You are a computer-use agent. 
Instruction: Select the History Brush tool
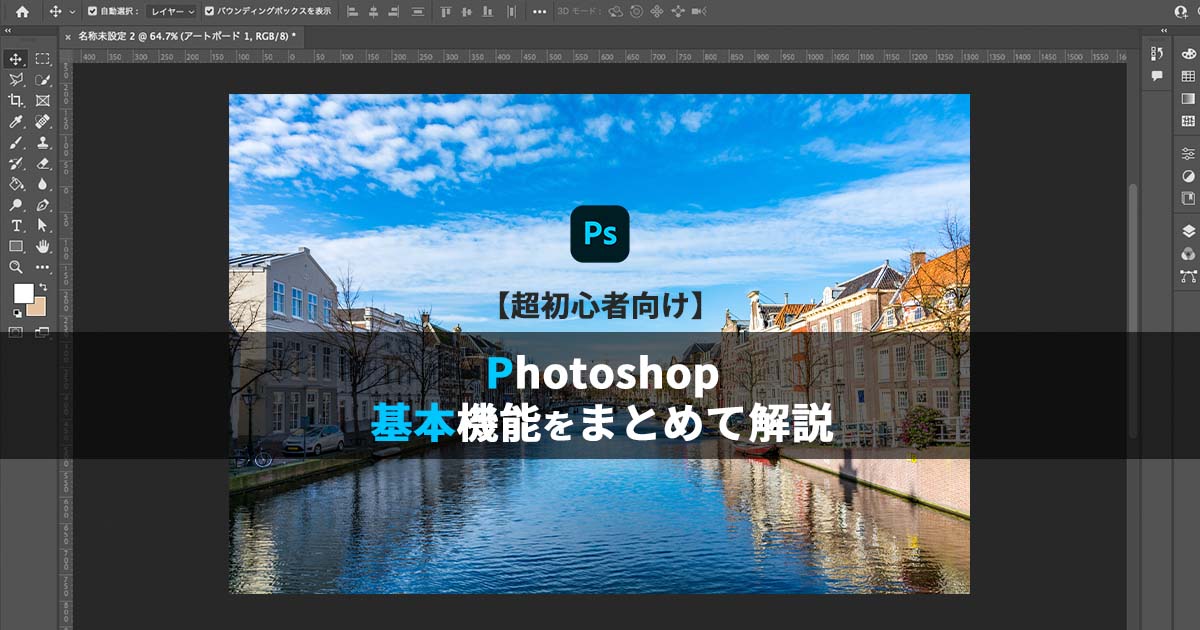coord(16,163)
